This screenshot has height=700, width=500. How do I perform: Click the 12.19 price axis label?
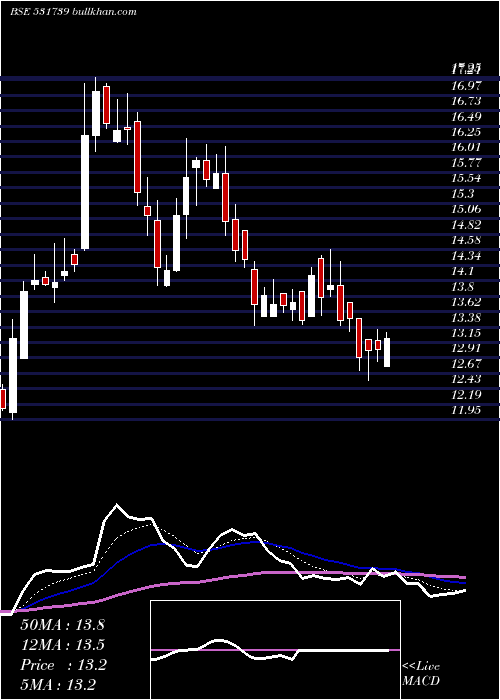467,394
